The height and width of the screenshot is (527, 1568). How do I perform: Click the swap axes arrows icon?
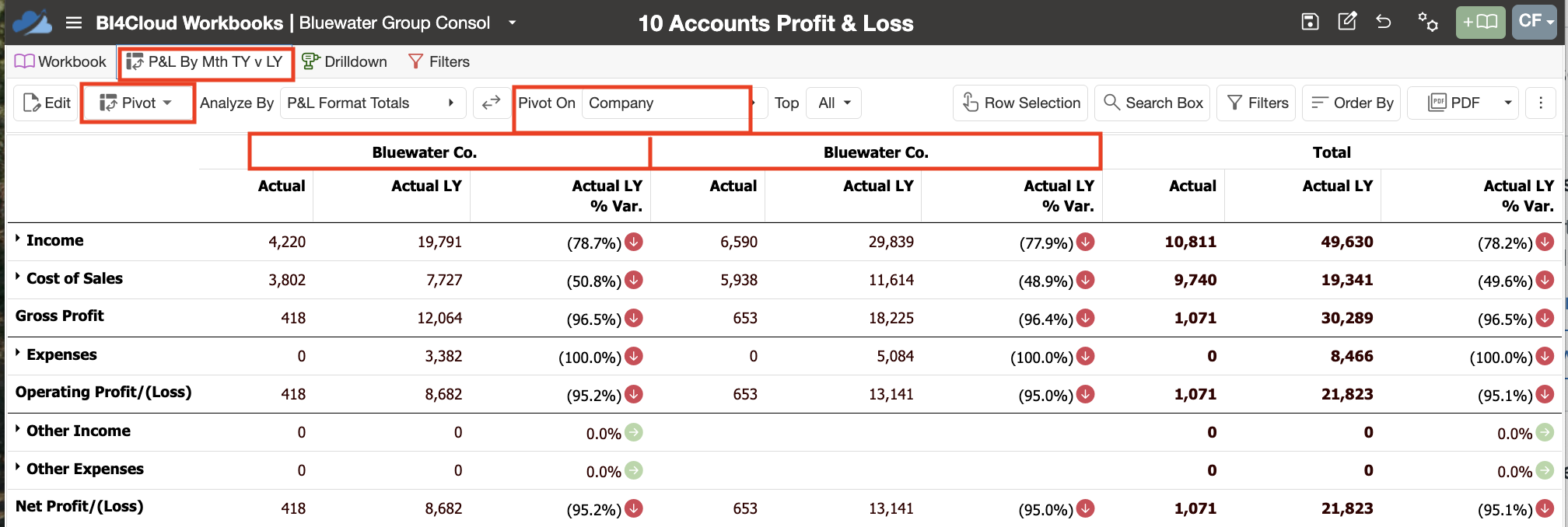pyautogui.click(x=491, y=103)
